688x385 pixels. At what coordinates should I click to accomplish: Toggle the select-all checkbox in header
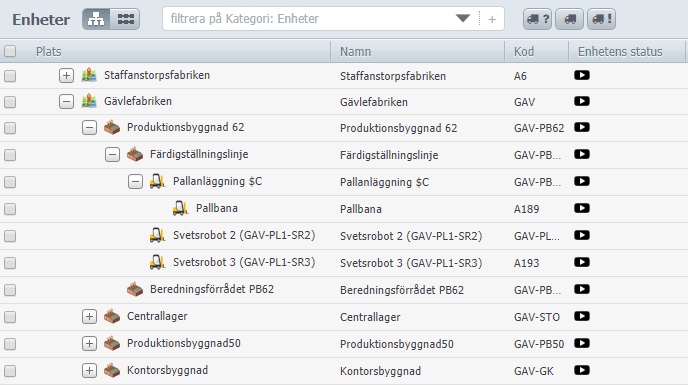pos(10,51)
